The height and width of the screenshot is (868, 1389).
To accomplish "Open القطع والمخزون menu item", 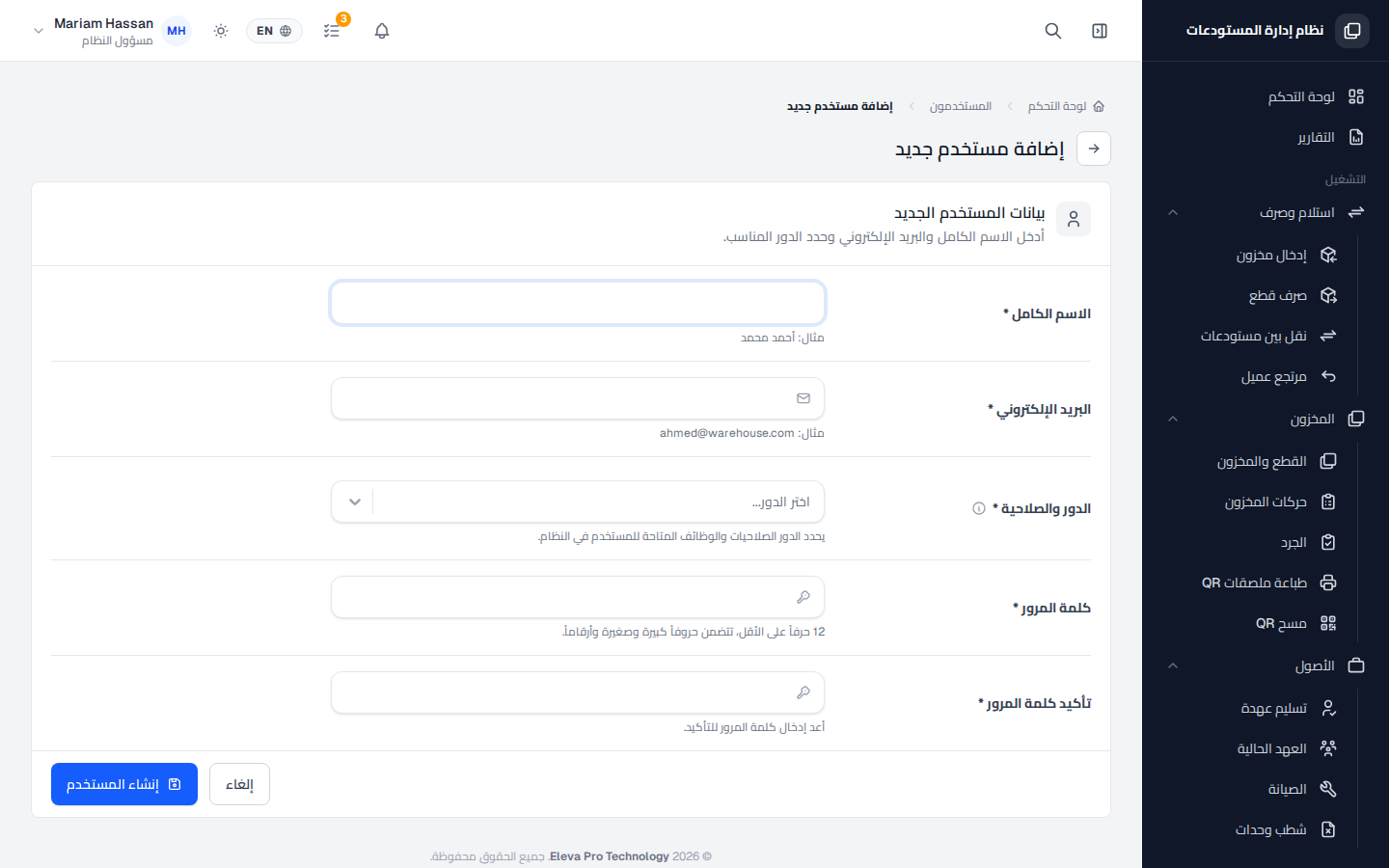I will (x=1262, y=461).
